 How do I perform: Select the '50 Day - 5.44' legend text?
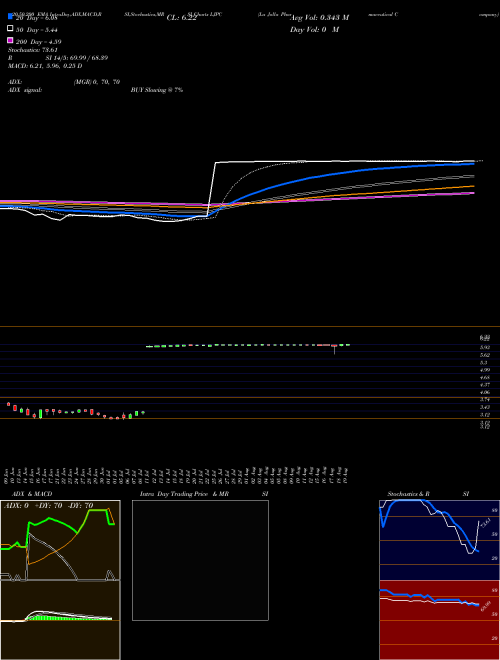click(36, 30)
